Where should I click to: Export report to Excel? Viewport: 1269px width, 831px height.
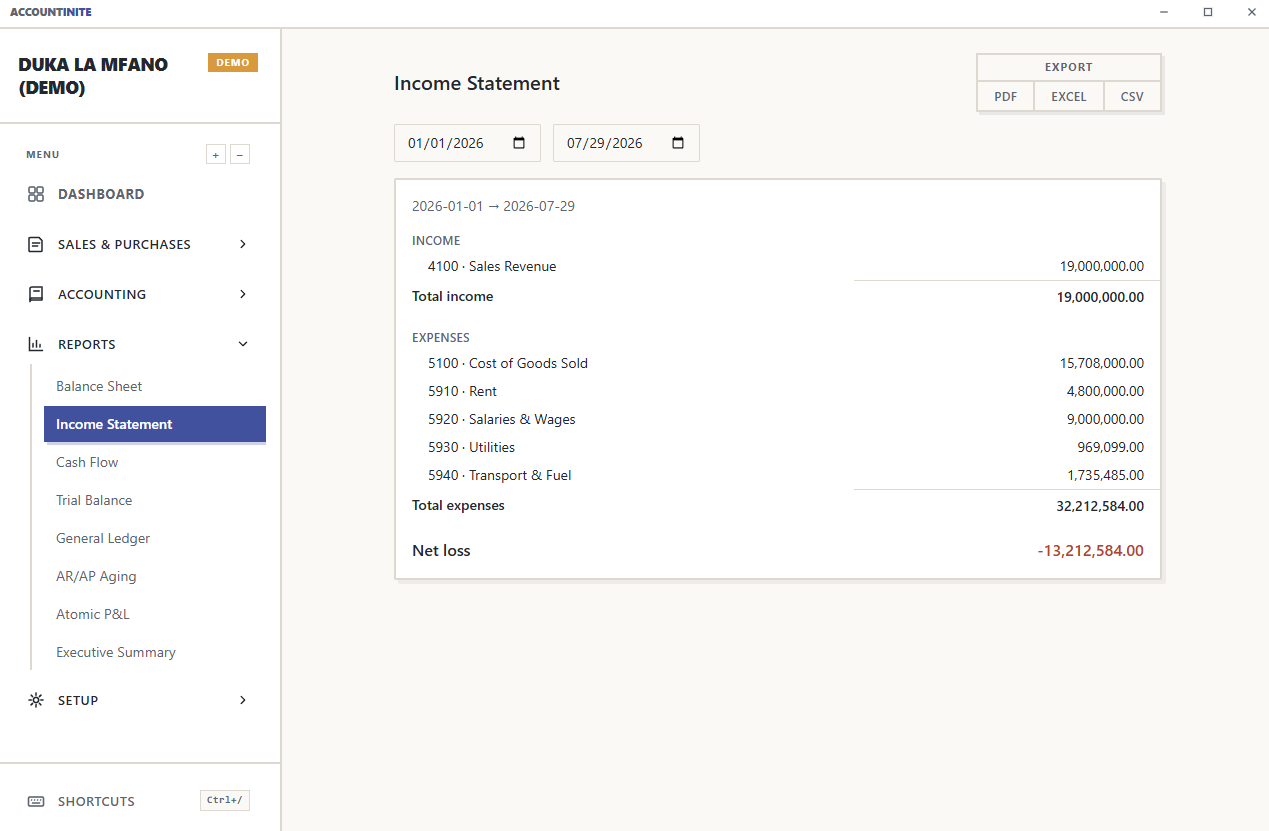(1069, 97)
